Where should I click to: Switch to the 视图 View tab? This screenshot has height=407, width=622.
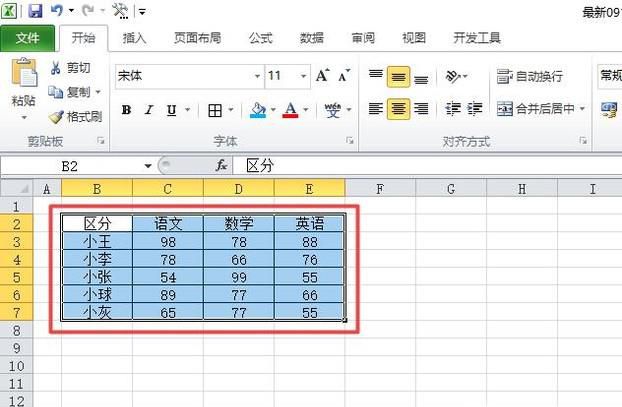(x=414, y=38)
